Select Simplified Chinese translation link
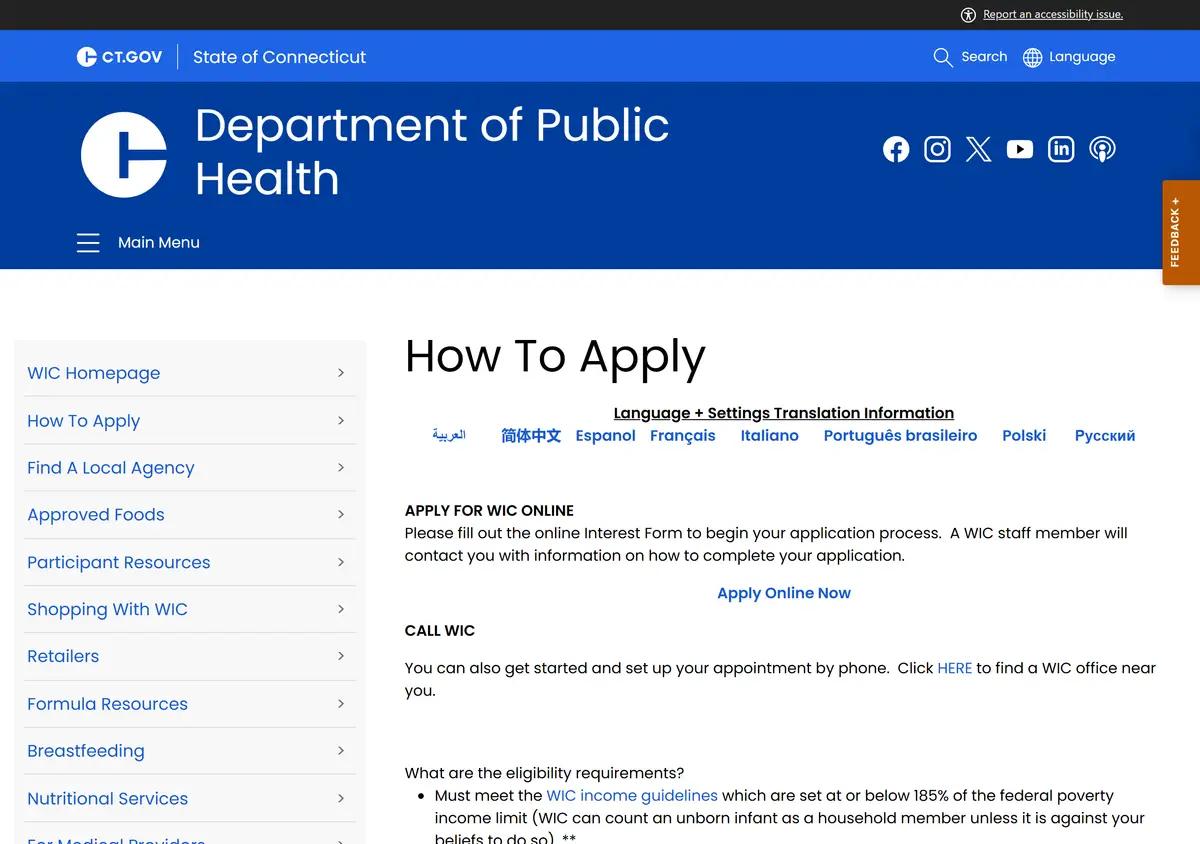 [531, 436]
